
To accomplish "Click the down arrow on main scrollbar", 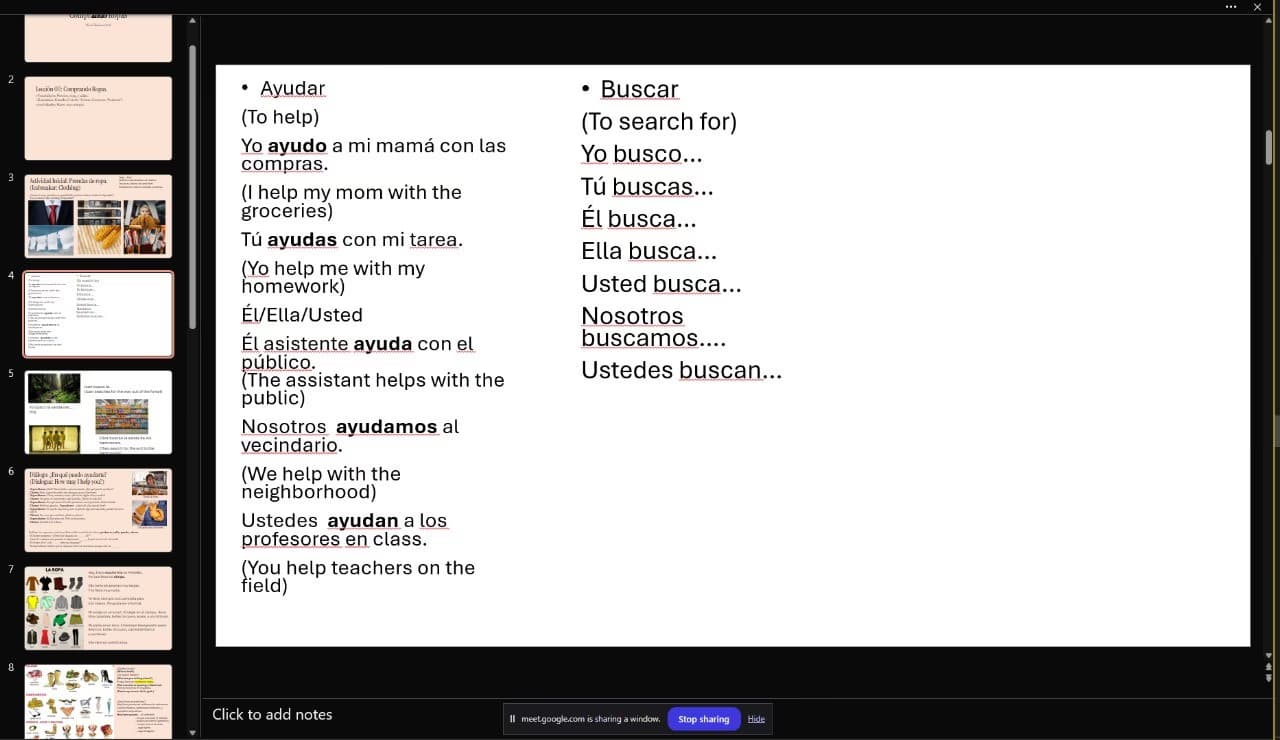I will point(1268,657).
